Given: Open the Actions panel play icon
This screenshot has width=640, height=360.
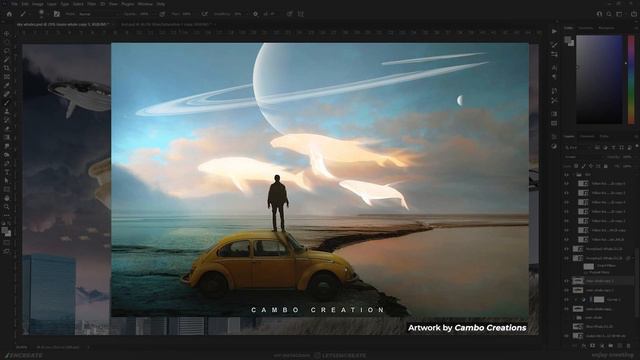Looking at the screenshot, I should coord(554,31).
